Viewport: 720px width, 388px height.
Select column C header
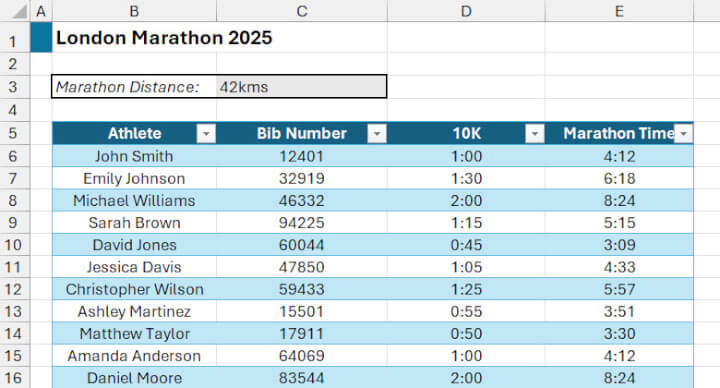tap(302, 11)
